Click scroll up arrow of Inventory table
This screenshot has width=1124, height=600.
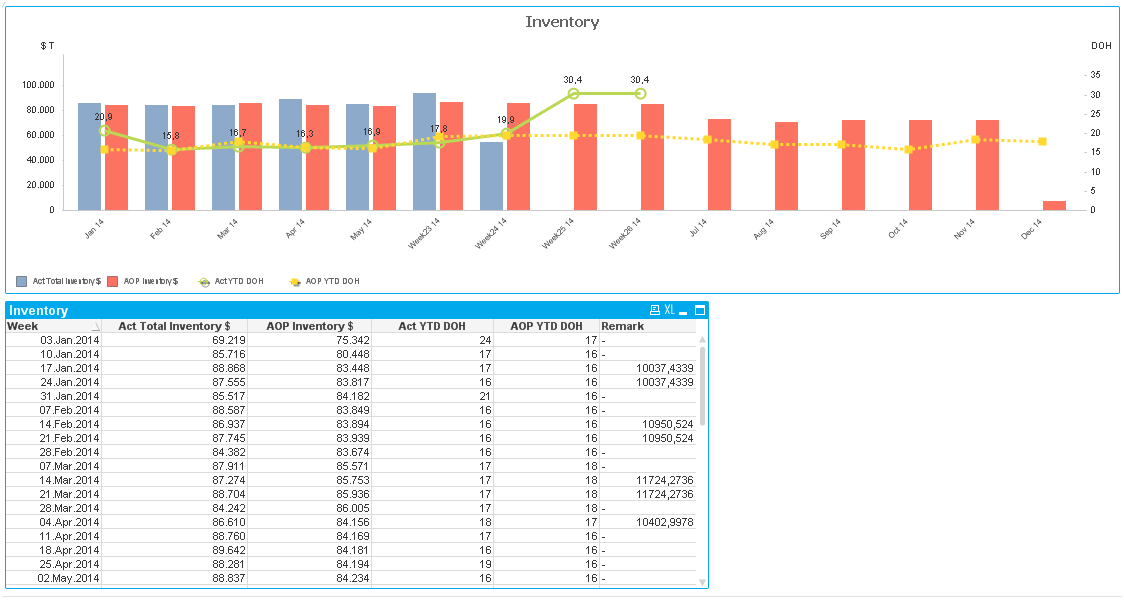(702, 339)
